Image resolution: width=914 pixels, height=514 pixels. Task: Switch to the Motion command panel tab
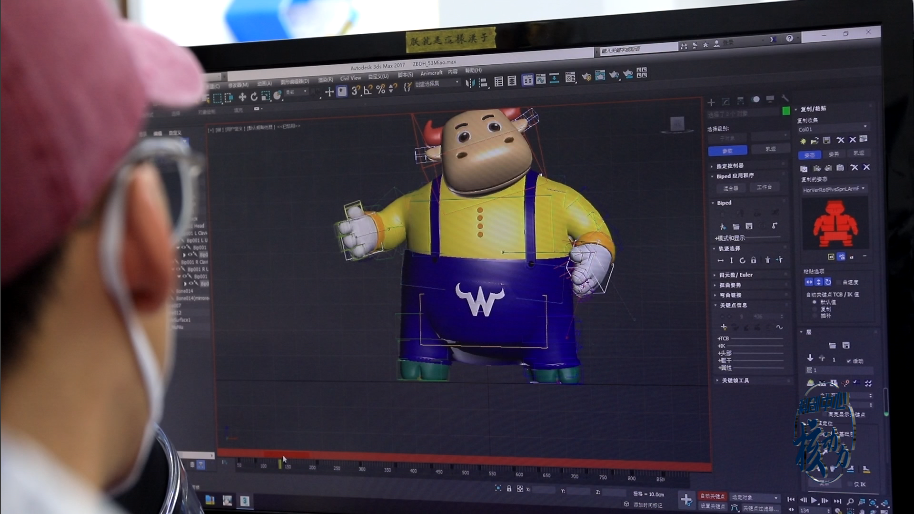pyautogui.click(x=755, y=99)
